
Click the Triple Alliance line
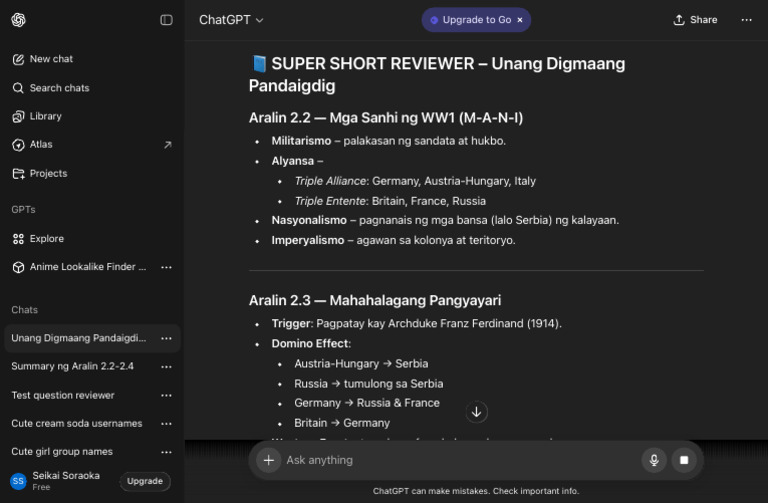[415, 181]
